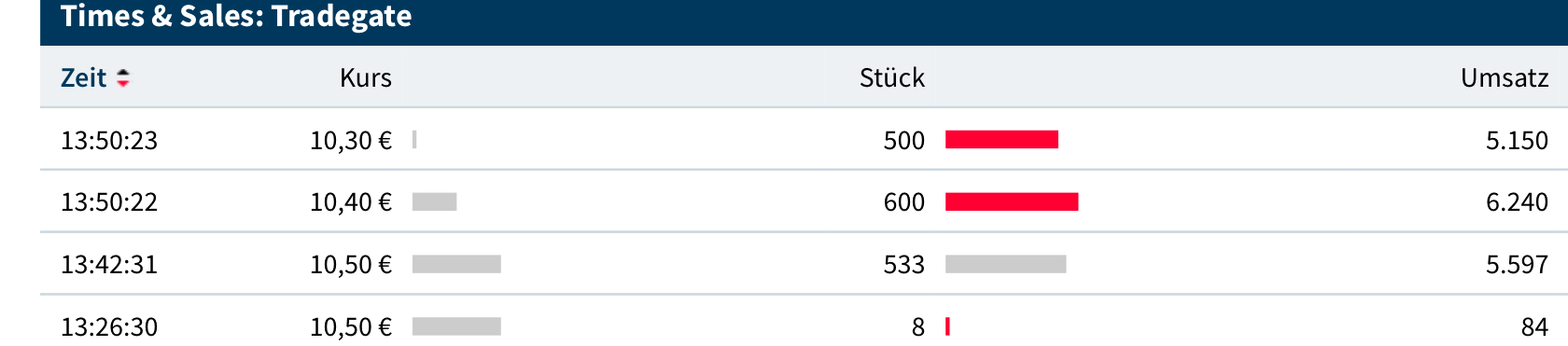This screenshot has height=346, width=1568.
Task: Select the 13:50:23 trade row time
Action: (109, 140)
